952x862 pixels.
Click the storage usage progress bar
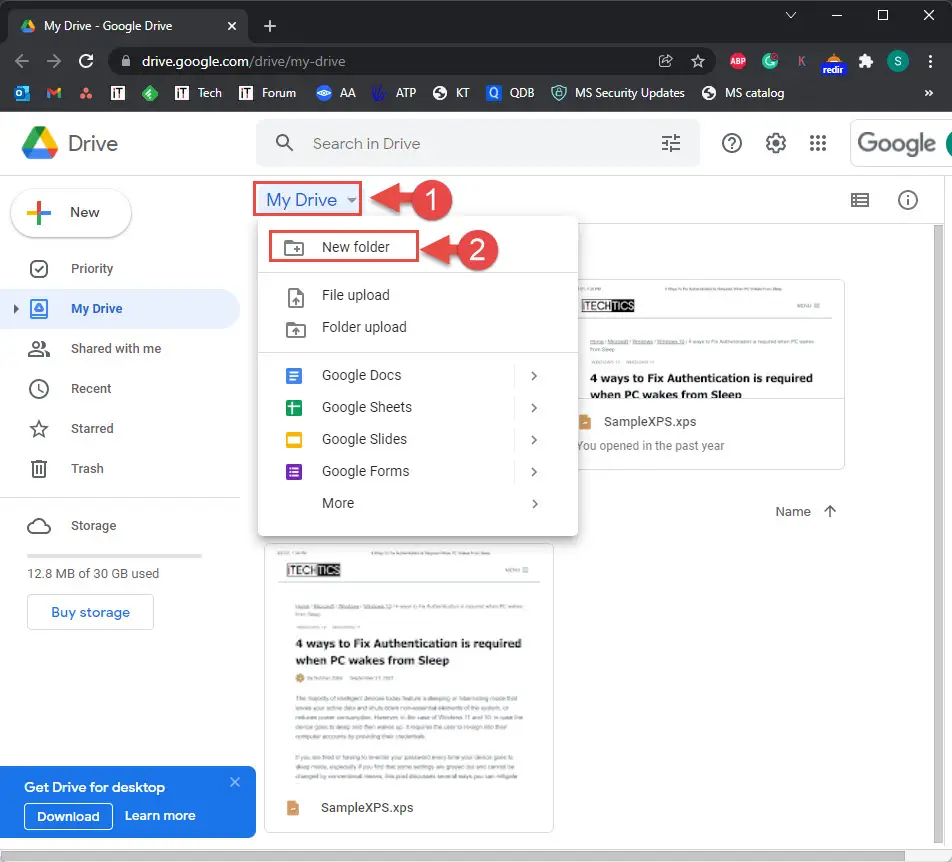pos(114,556)
